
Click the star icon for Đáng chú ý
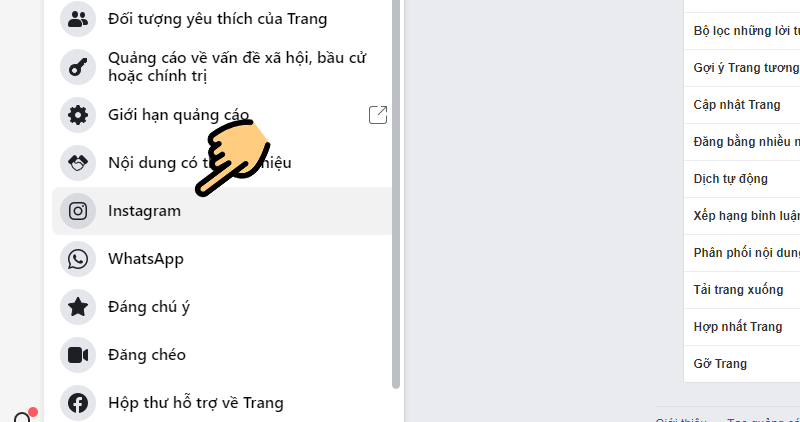[x=78, y=307]
